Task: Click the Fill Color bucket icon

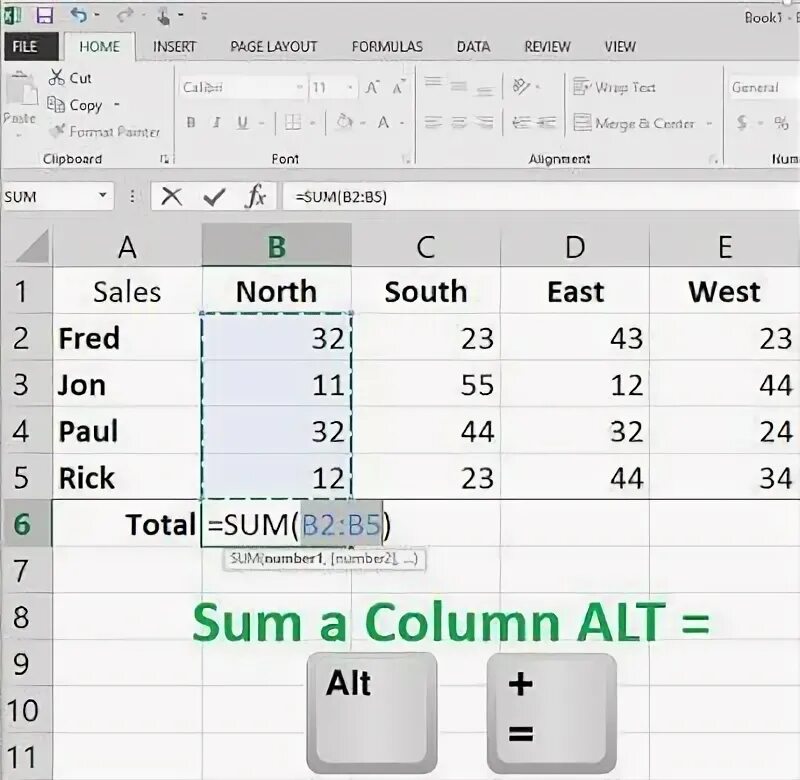Action: pos(345,122)
